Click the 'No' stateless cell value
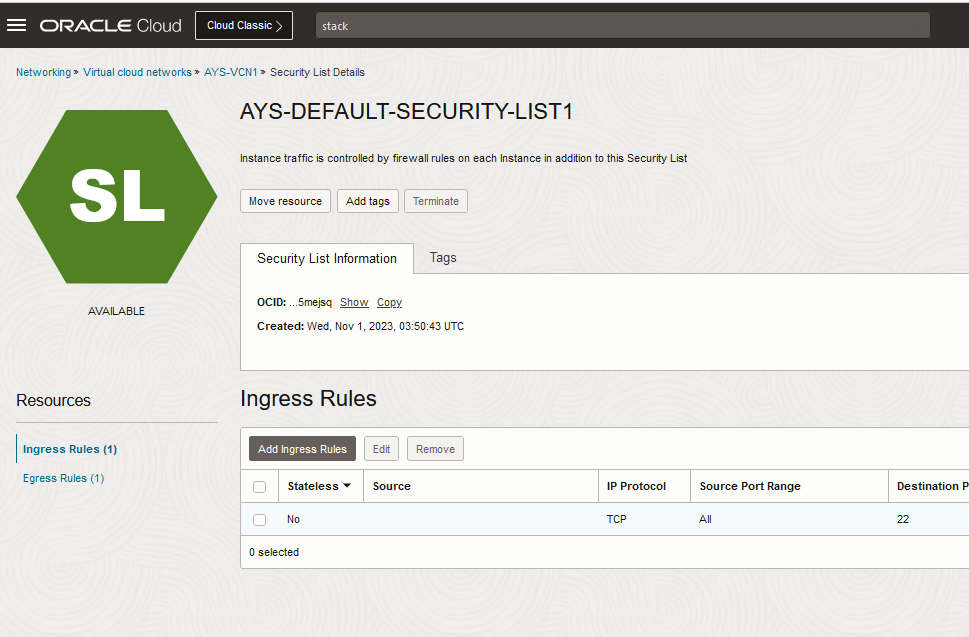This screenshot has width=969, height=637. click(x=293, y=519)
